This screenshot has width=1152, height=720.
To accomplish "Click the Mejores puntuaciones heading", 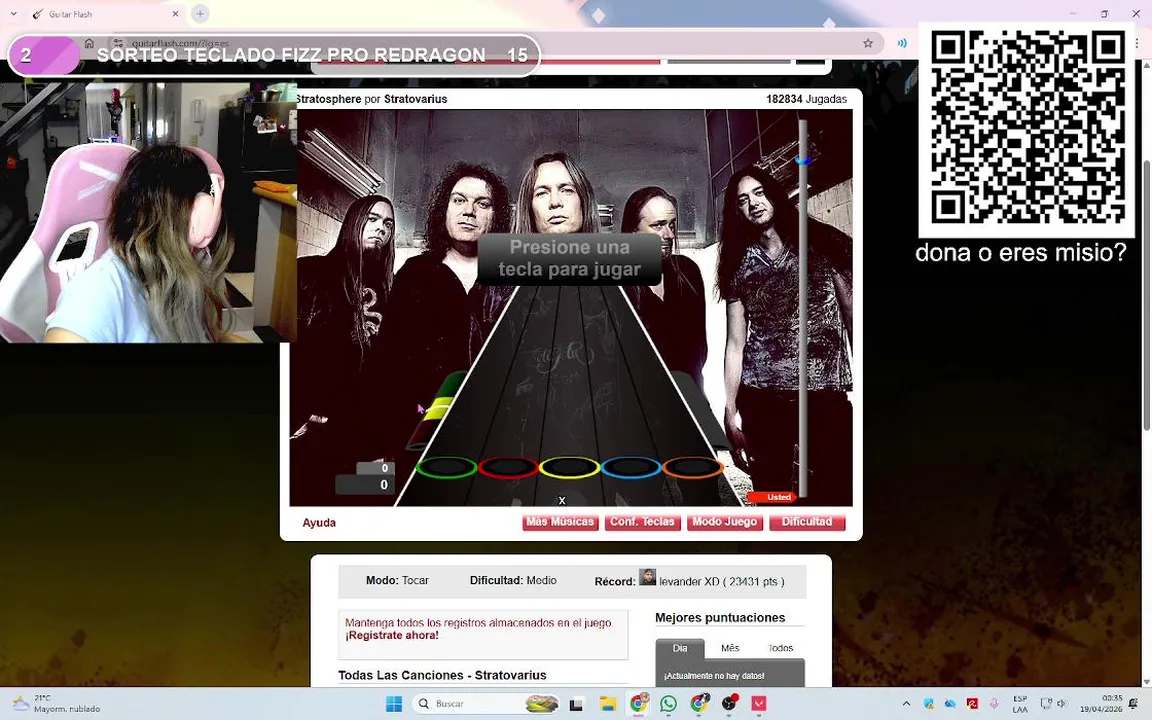I will coord(720,618).
